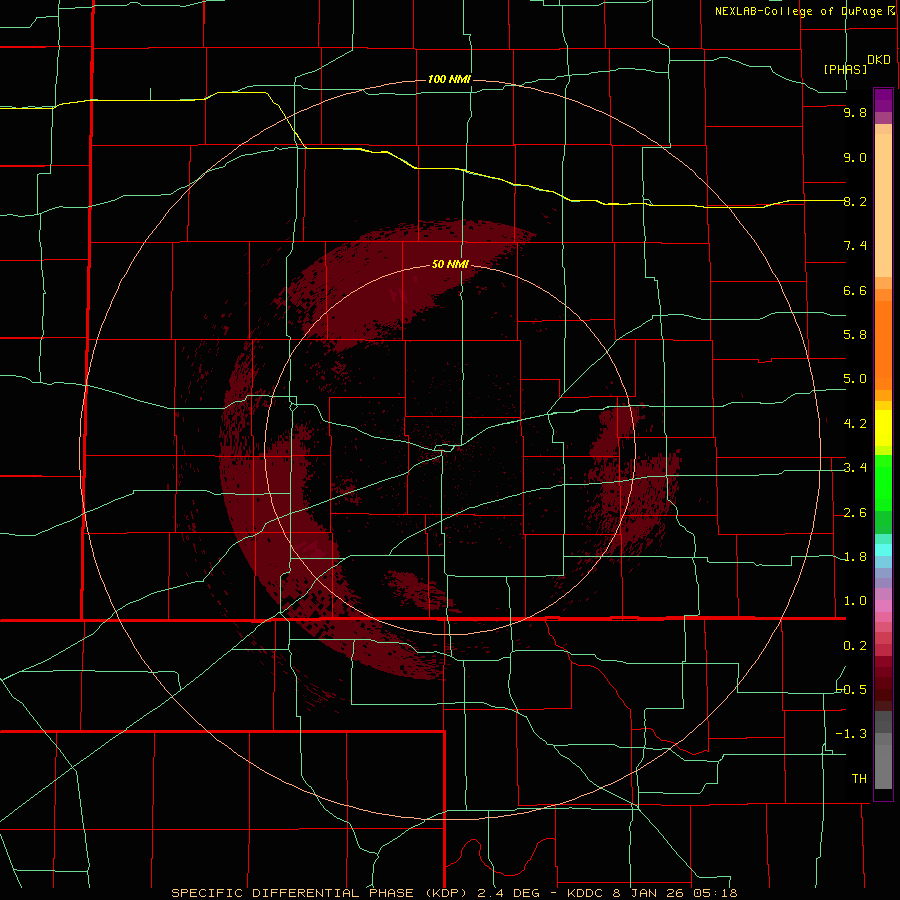Click the TH label at the scale bottom
Image resolution: width=900 pixels, height=900 pixels.
(x=859, y=779)
